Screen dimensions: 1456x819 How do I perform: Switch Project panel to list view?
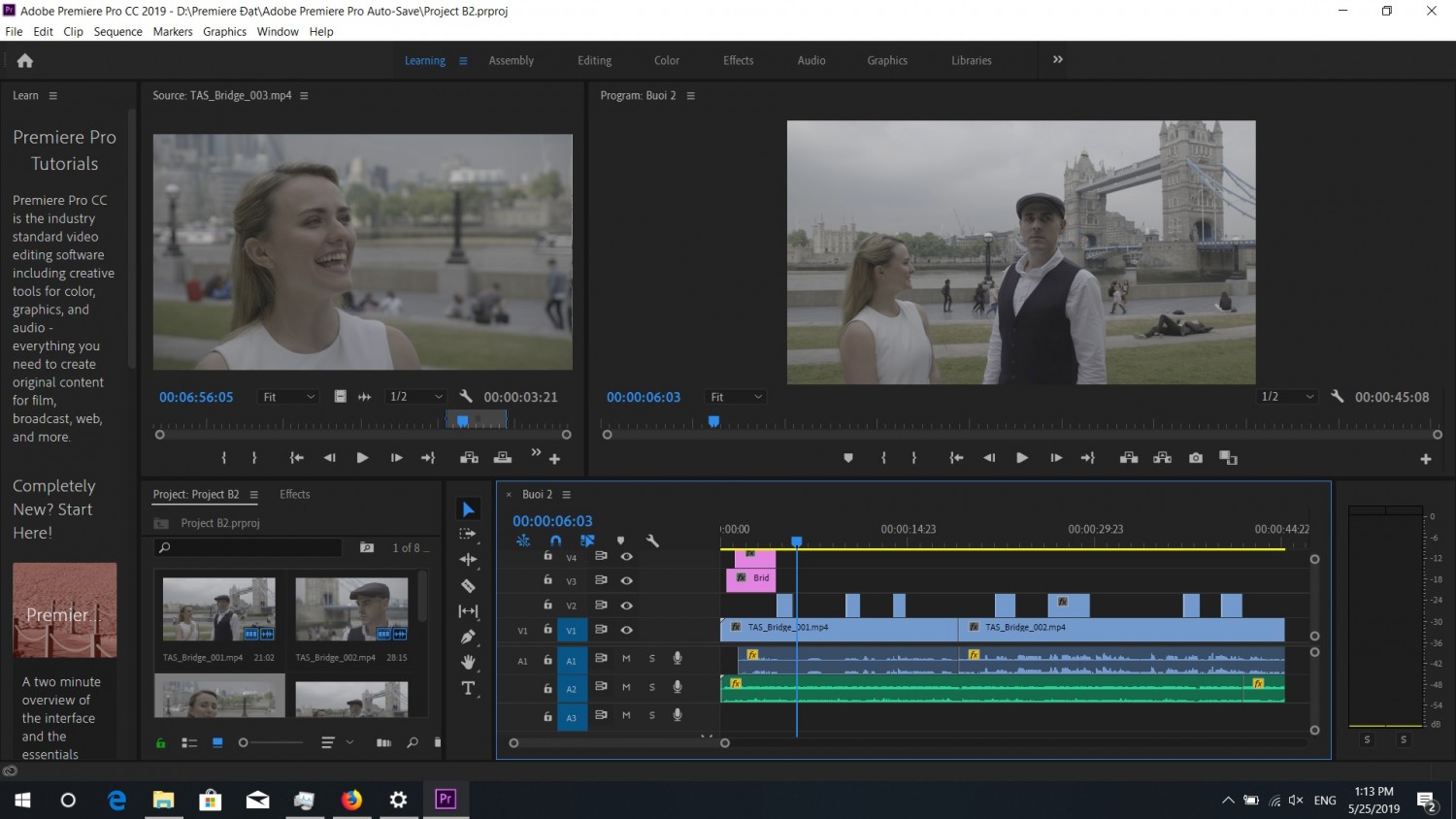(189, 743)
